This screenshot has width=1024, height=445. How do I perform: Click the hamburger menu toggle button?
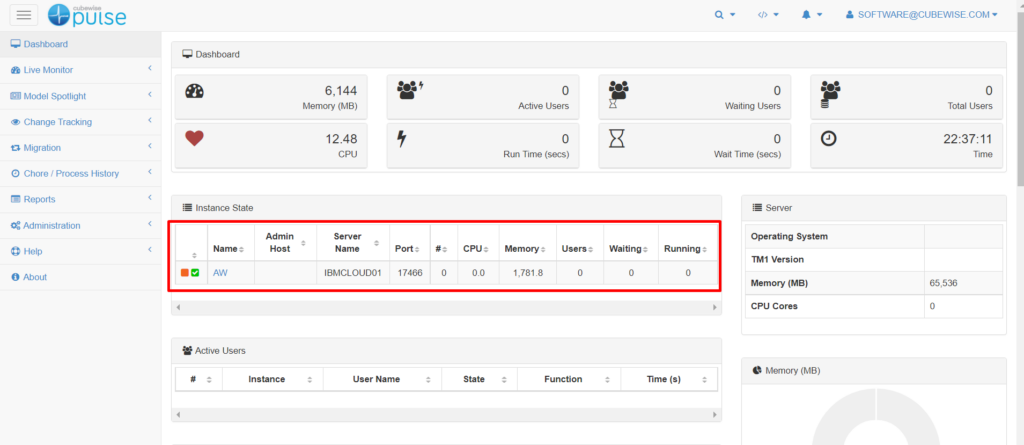tap(23, 15)
